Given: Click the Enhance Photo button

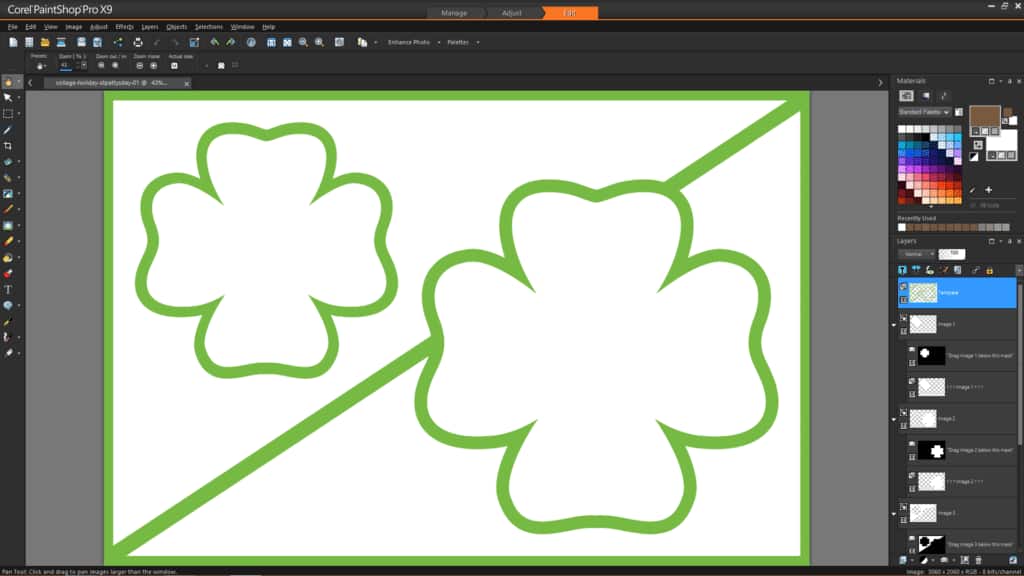Looking at the screenshot, I should pos(408,42).
